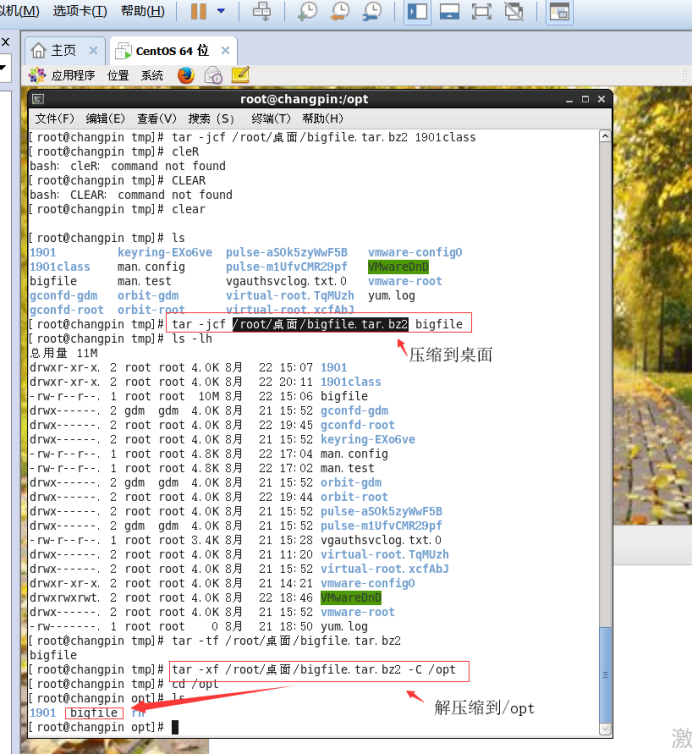Select the CentOS 64 位 tab

pos(172,50)
